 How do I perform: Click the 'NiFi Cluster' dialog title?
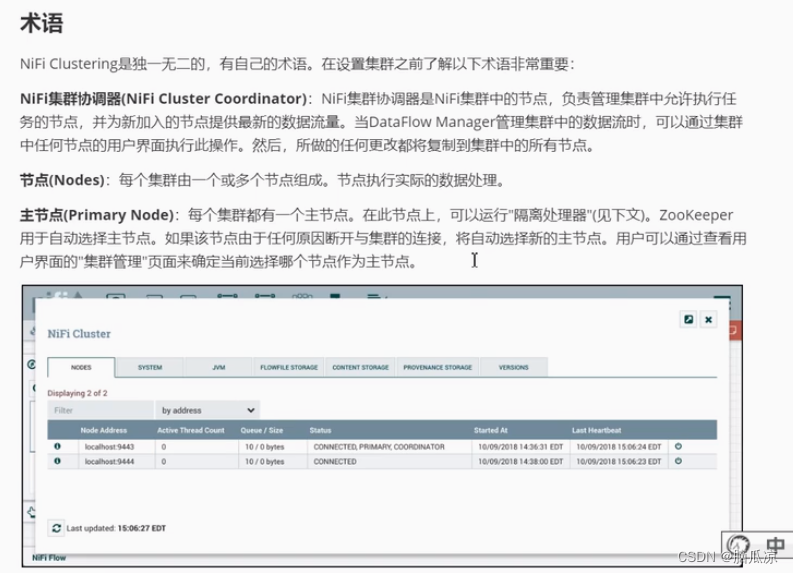[x=79, y=334]
